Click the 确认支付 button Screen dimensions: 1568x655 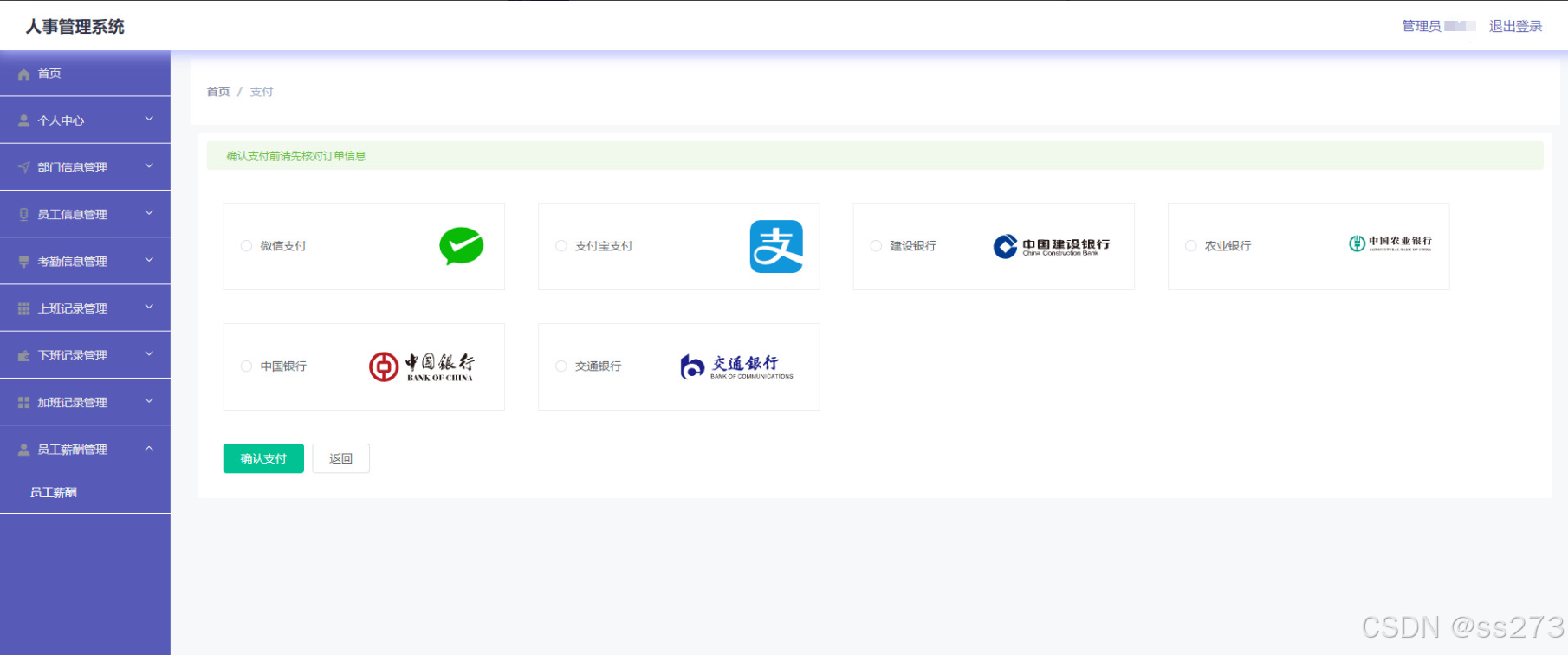tap(263, 458)
